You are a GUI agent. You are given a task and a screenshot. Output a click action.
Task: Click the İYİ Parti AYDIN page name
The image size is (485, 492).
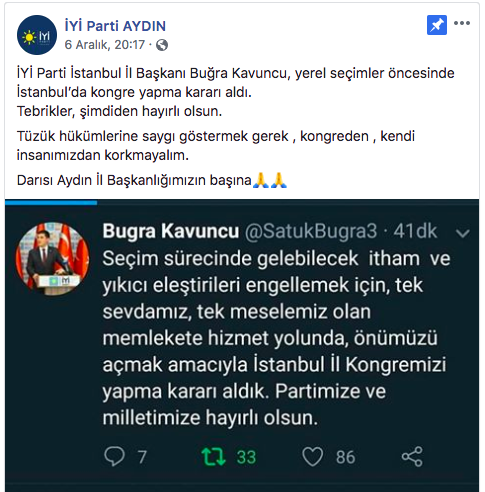coord(115,26)
